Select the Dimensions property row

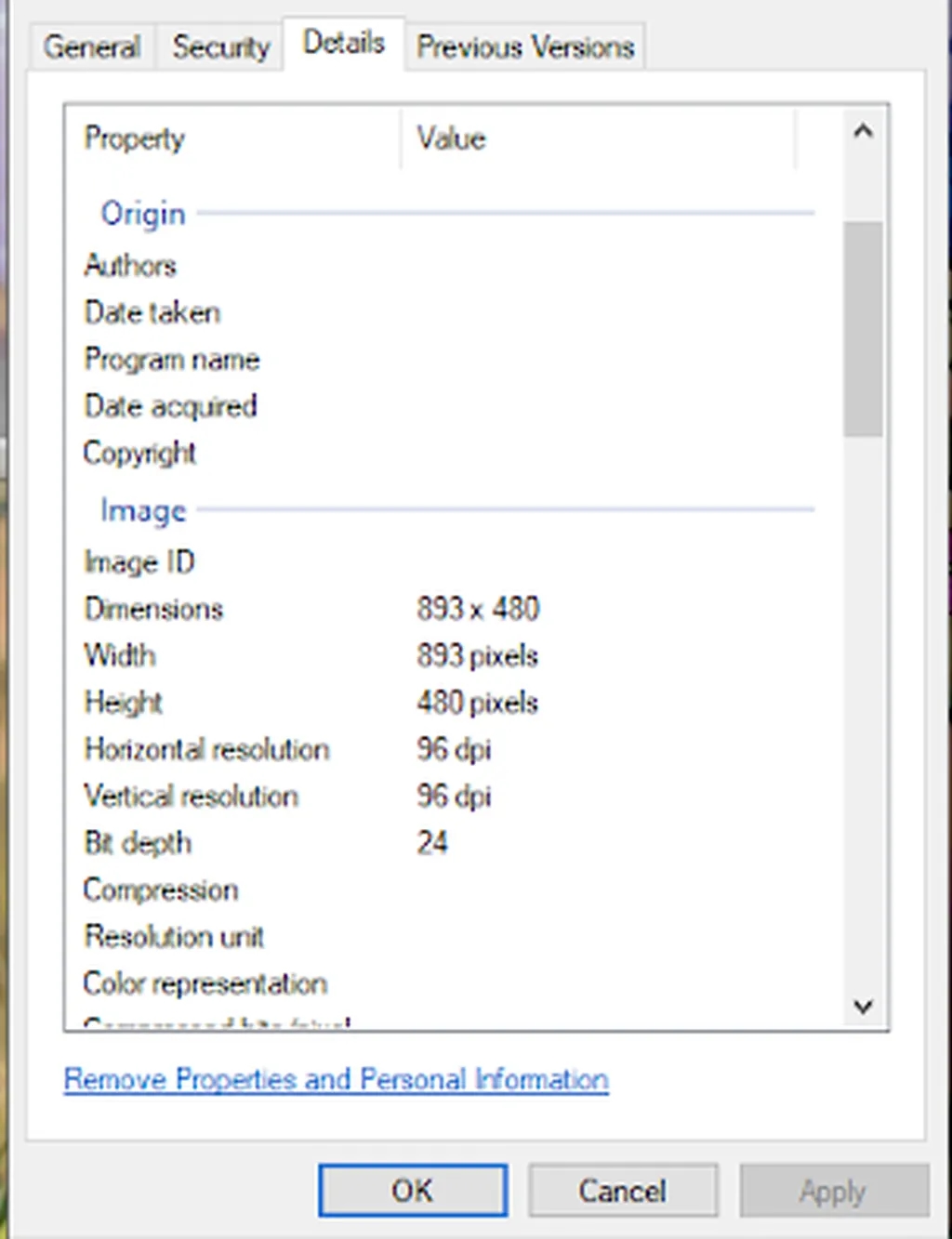click(154, 609)
